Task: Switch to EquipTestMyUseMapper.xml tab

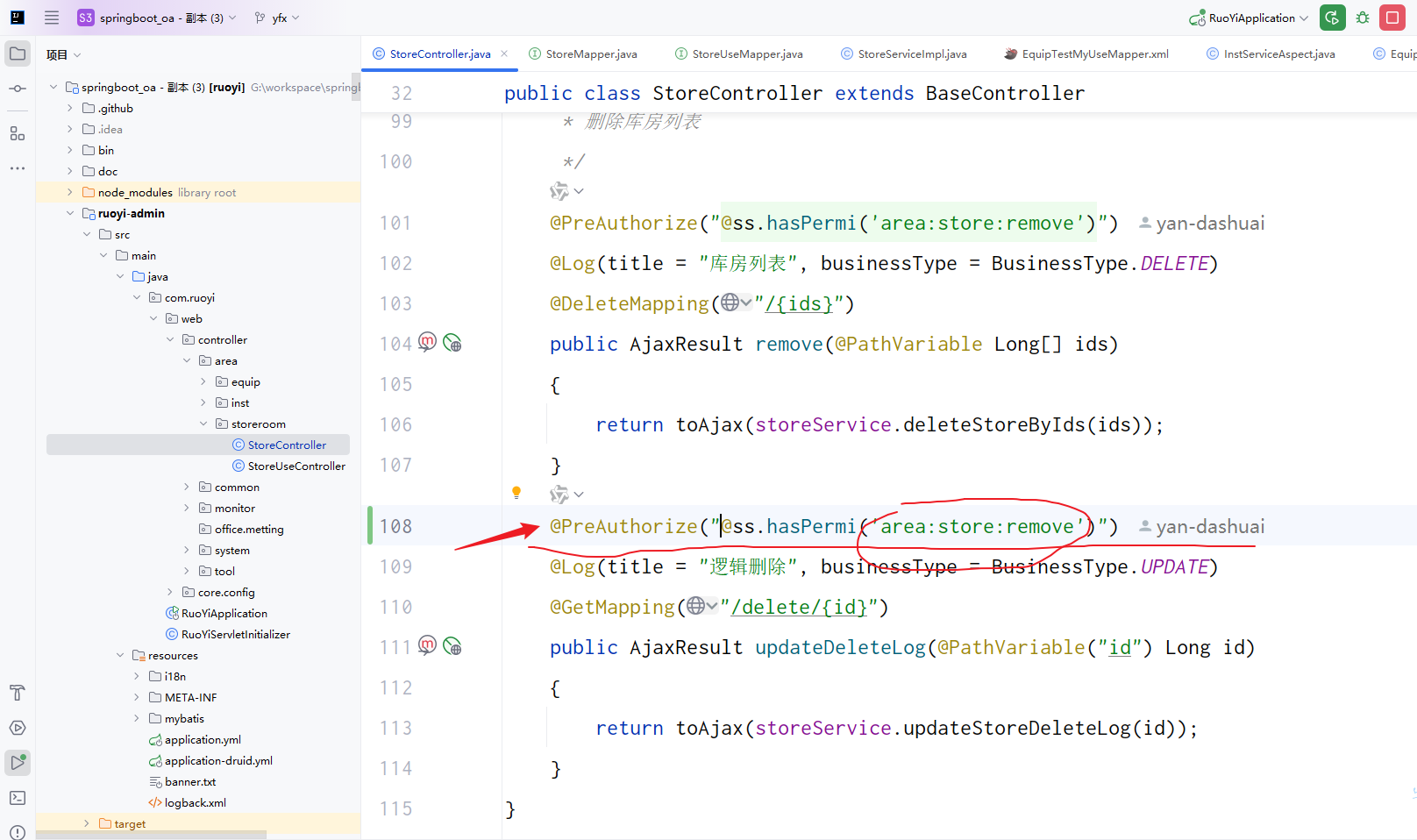Action: coord(1086,53)
